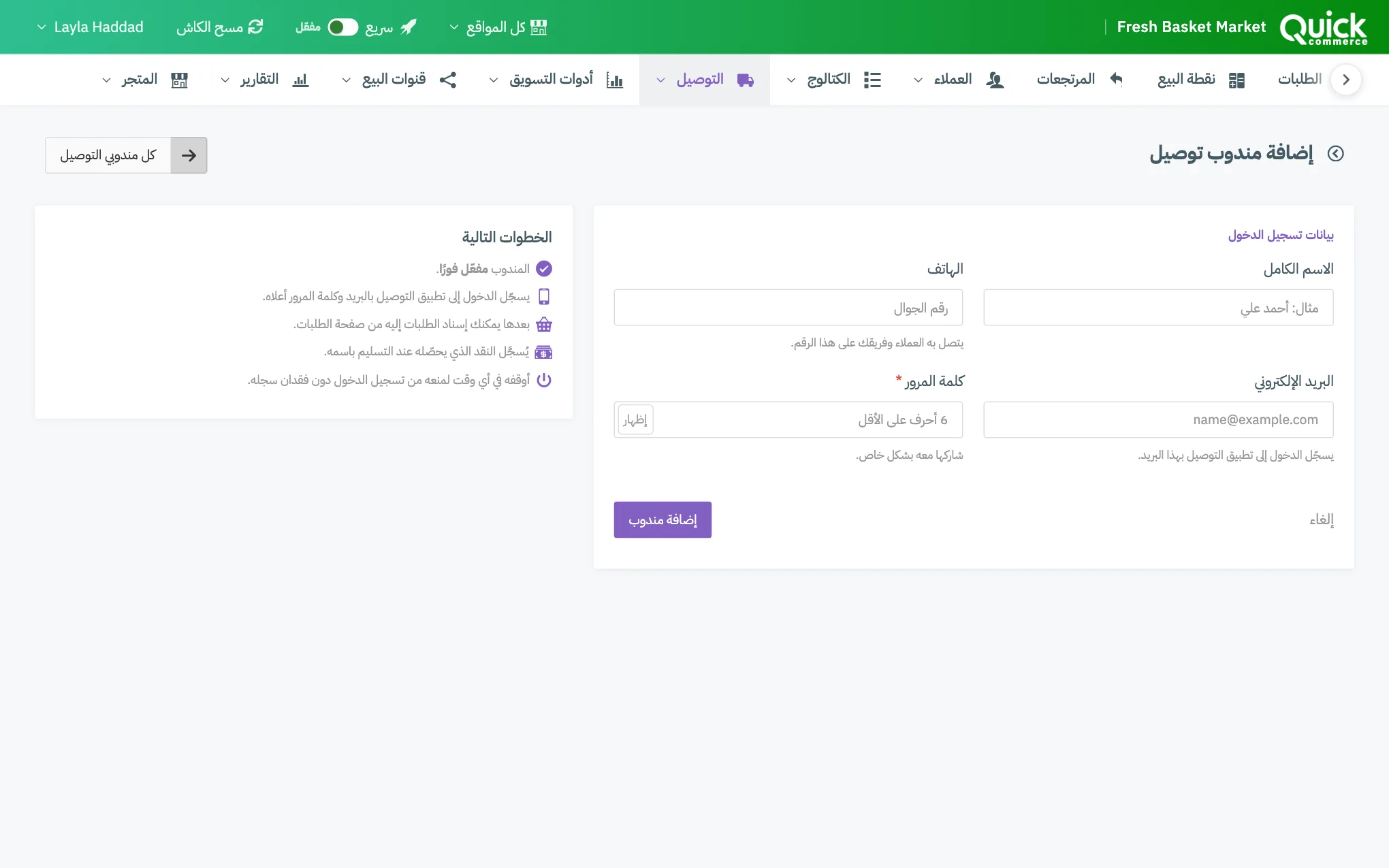
Task: Click the Quick commerce logo
Action: pos(1323,28)
